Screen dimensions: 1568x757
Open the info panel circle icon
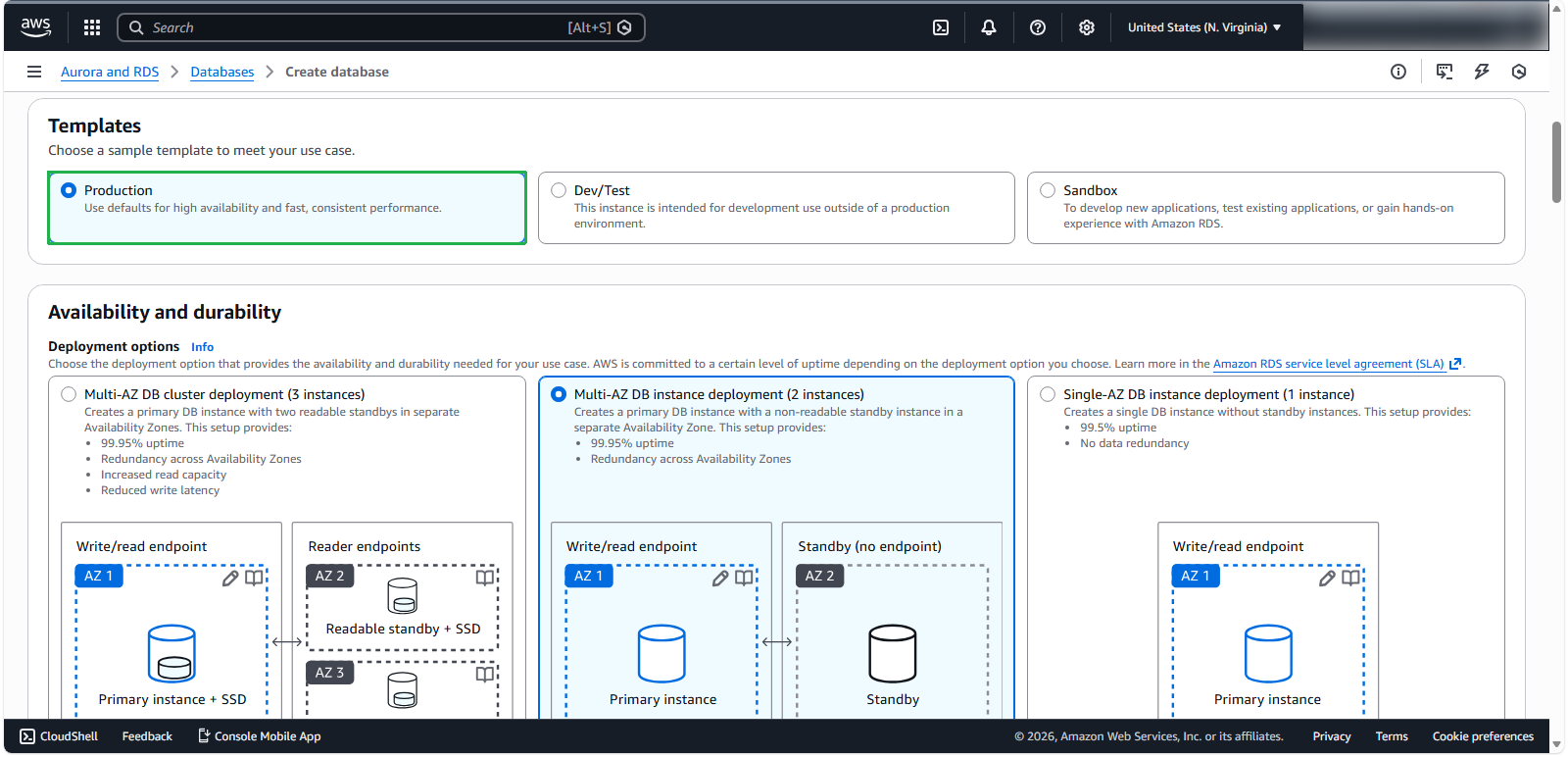1398,72
